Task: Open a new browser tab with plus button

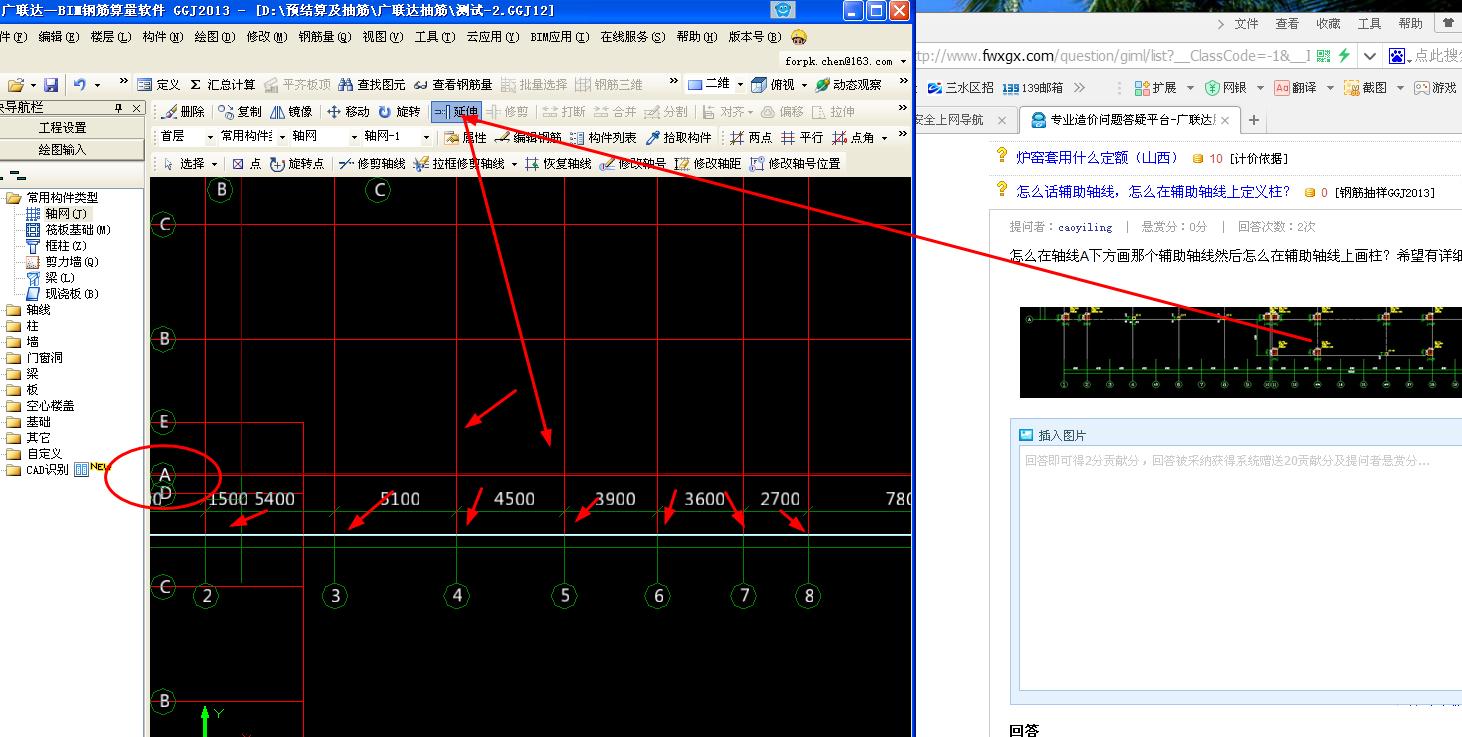Action: (x=1253, y=120)
